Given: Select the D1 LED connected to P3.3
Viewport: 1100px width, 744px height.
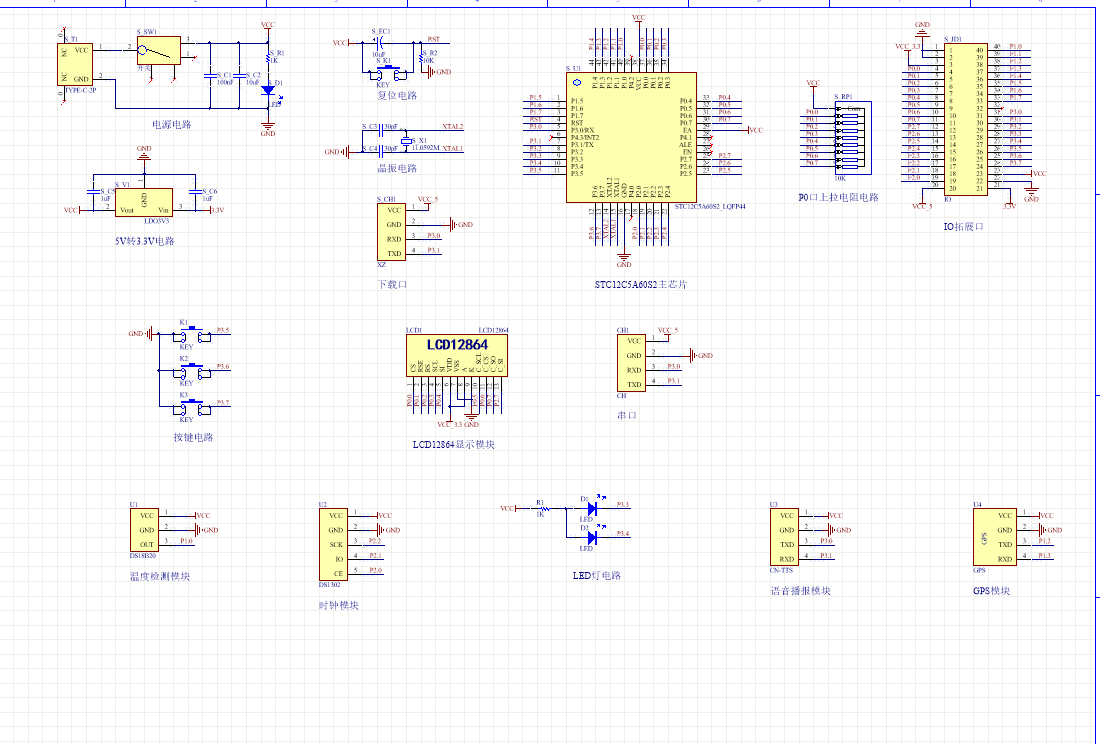Looking at the screenshot, I should pyautogui.click(x=591, y=509).
